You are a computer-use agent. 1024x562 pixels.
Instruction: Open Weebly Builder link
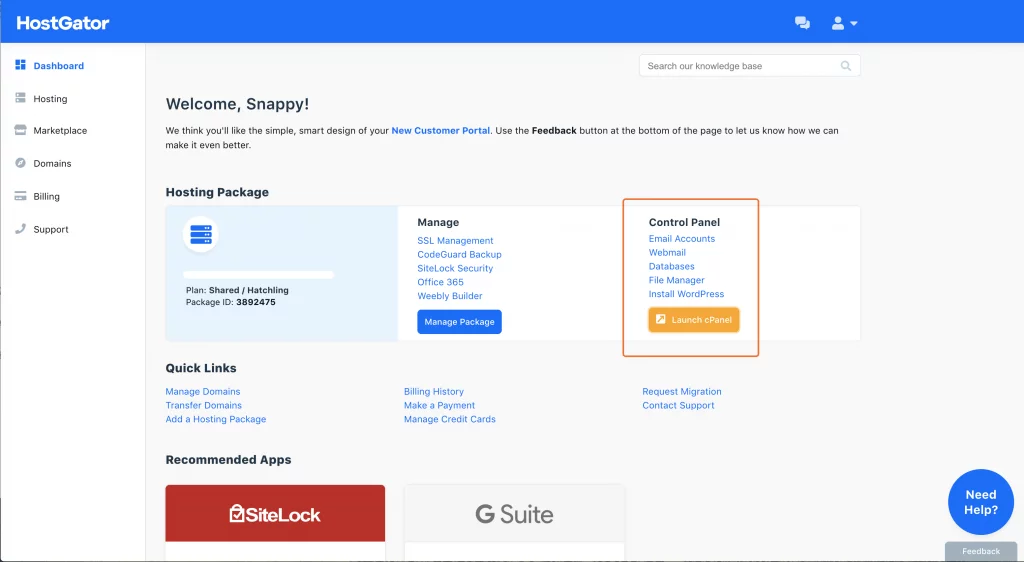tap(450, 296)
